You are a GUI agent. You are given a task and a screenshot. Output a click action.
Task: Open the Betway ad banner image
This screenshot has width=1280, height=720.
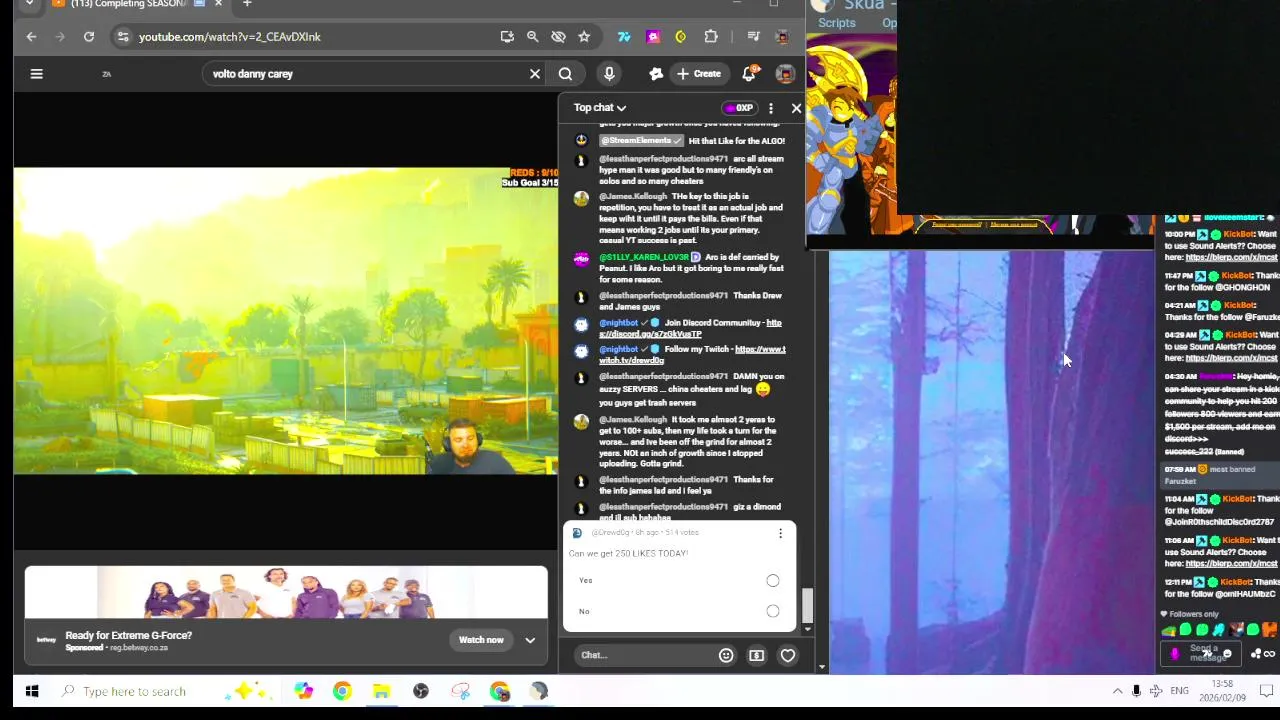pos(286,593)
